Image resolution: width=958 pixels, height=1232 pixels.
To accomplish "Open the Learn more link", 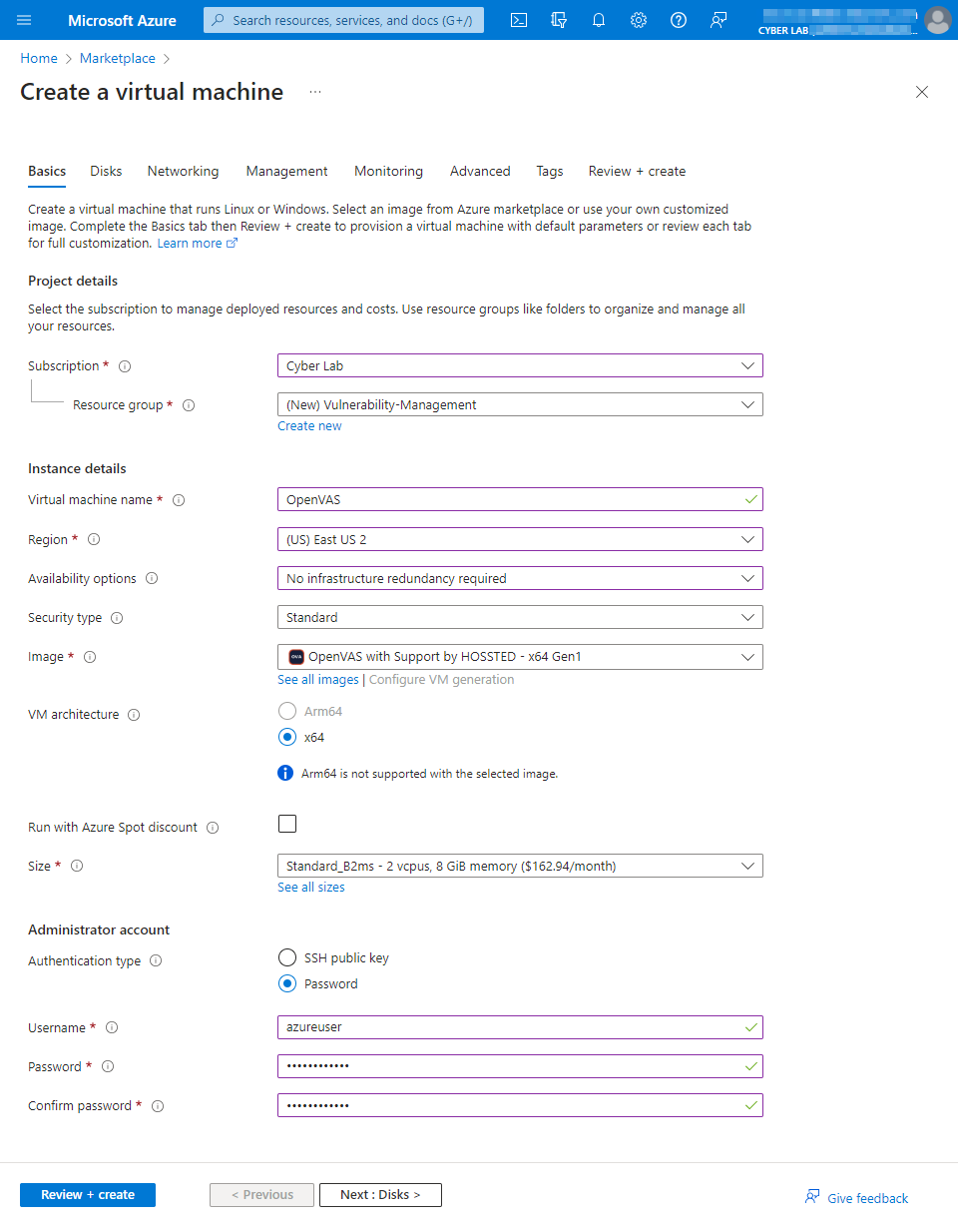I will click(198, 244).
